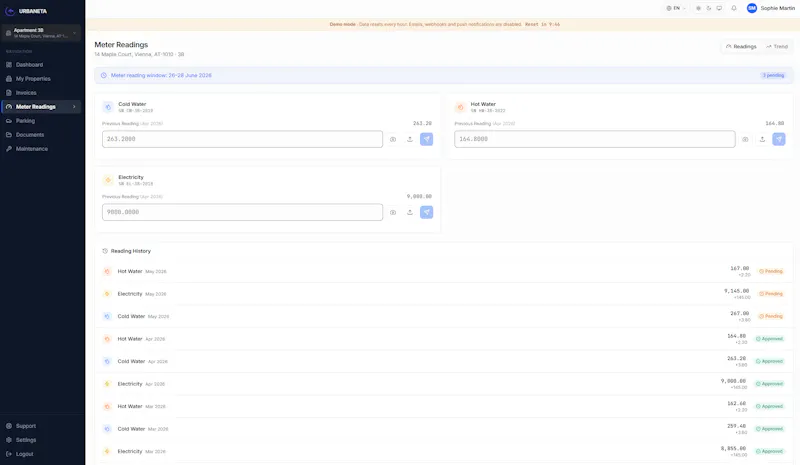This screenshot has height=465, width=800.
Task: Click the Settings gear icon
Action: coord(9,440)
